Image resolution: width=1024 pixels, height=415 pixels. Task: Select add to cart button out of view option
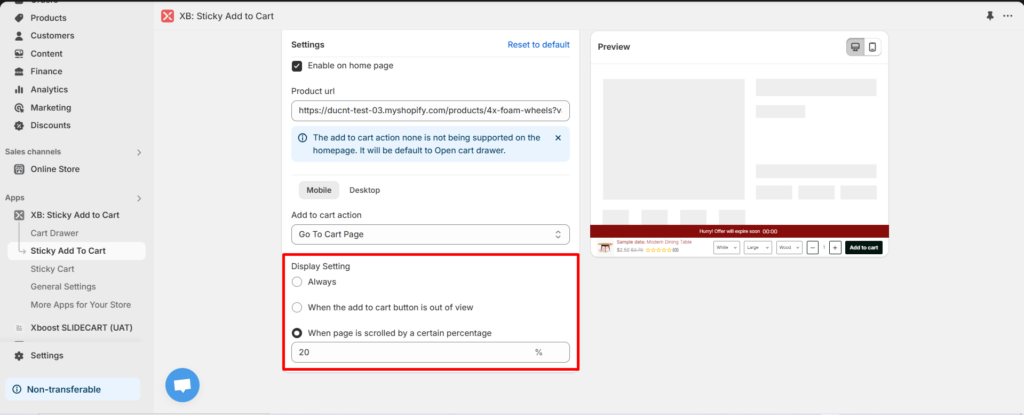click(x=297, y=307)
